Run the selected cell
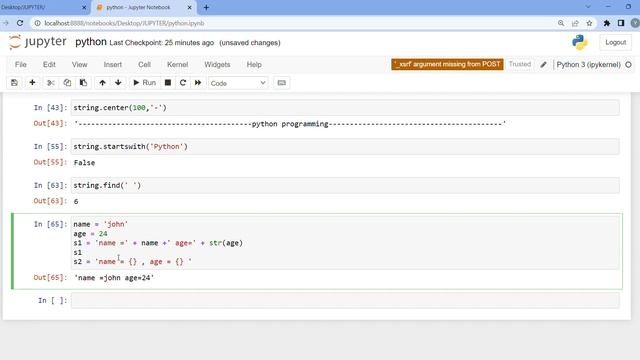640x360 pixels. [144, 83]
